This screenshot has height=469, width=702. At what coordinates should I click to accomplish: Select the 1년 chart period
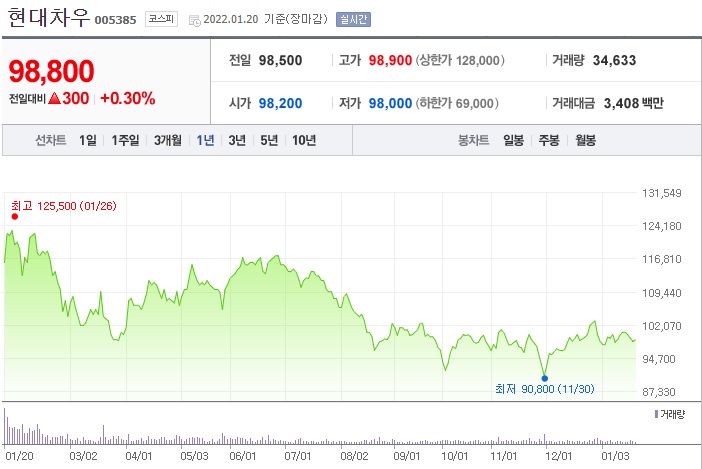[x=205, y=141]
